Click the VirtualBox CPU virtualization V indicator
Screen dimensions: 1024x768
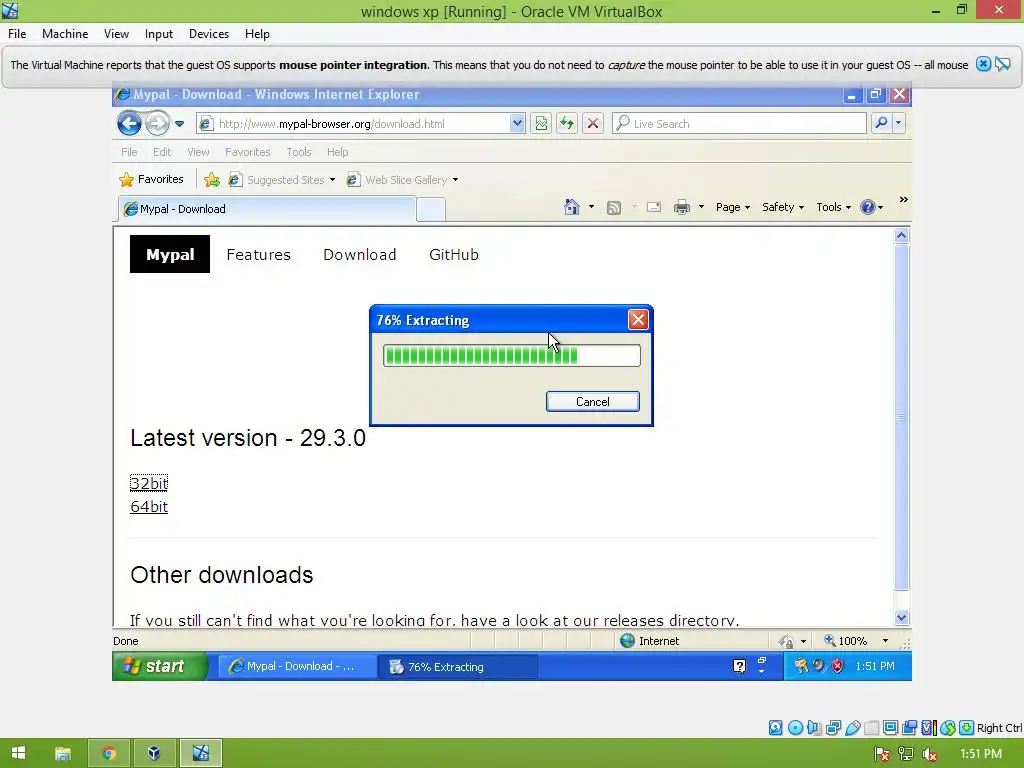click(928, 728)
